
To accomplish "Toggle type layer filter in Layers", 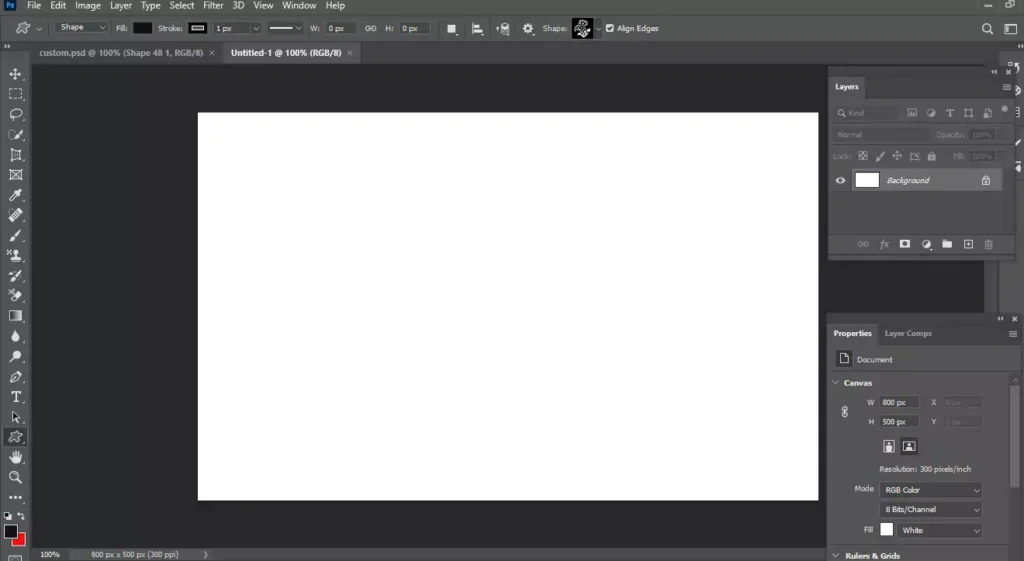I will pos(950,113).
